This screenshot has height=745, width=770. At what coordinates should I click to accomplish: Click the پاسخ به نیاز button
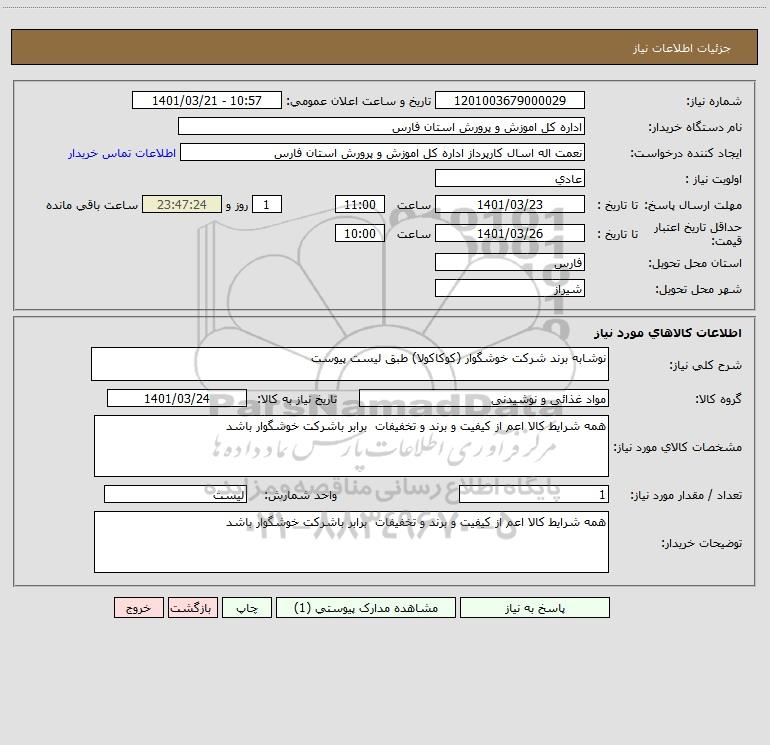pos(535,607)
